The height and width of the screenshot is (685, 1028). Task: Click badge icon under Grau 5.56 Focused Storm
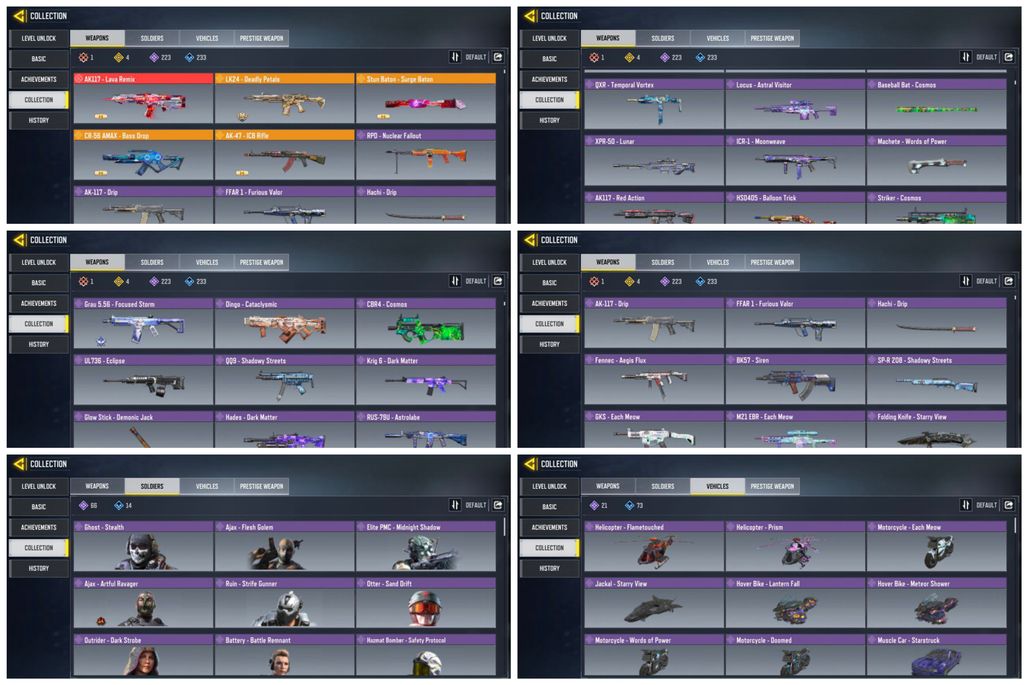tap(101, 342)
